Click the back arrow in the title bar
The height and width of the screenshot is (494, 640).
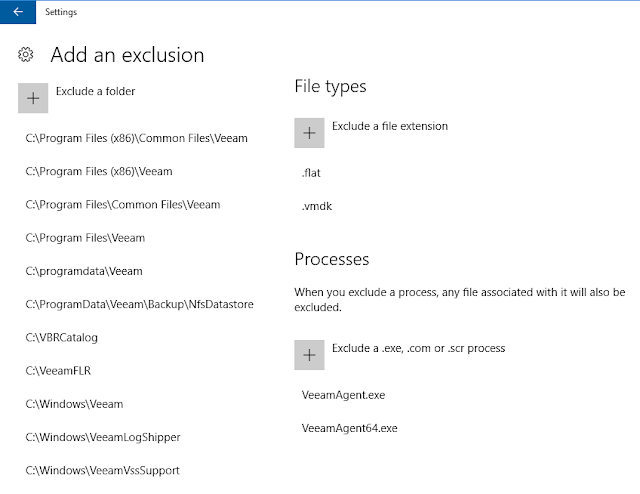(17, 12)
